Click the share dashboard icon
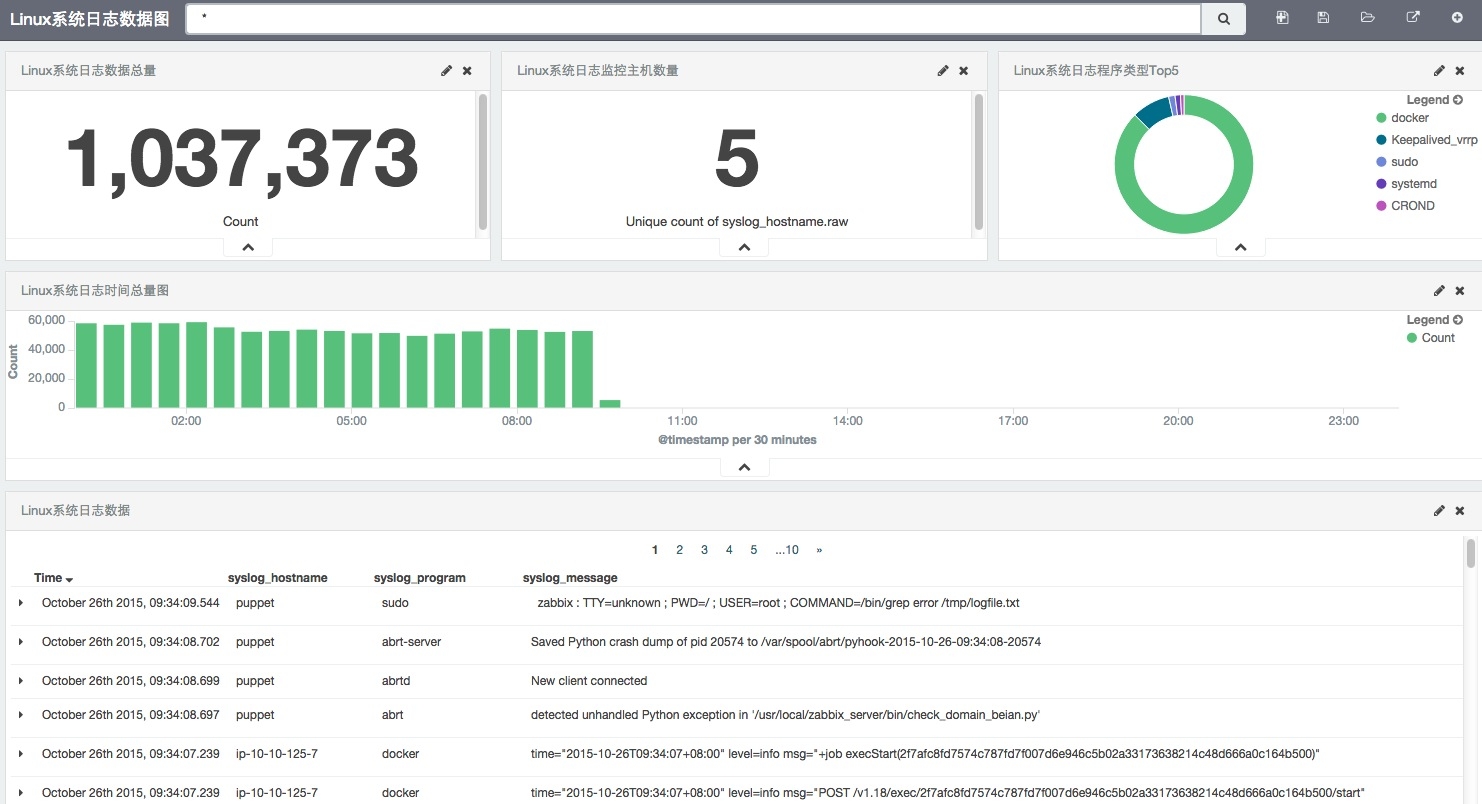 pos(1413,18)
